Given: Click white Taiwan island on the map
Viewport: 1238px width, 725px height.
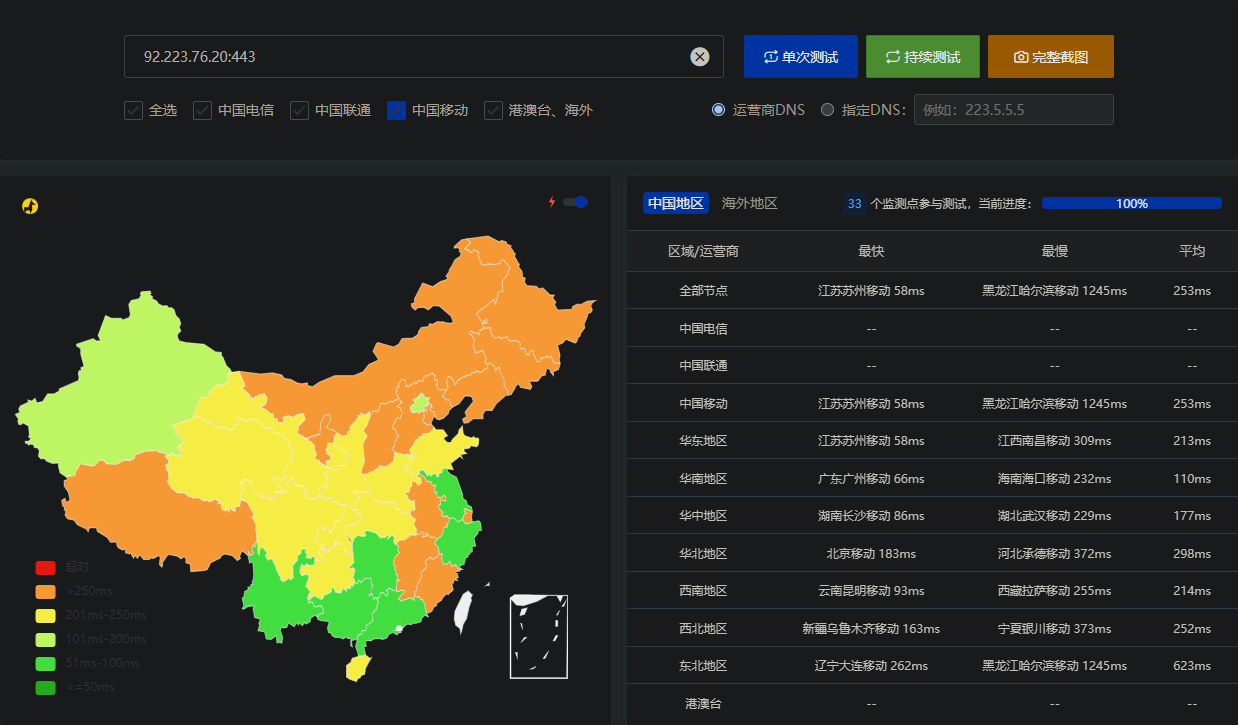Looking at the screenshot, I should pyautogui.click(x=463, y=611).
